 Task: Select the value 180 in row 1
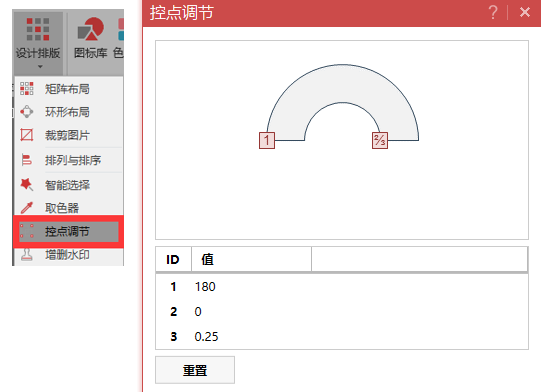(205, 287)
